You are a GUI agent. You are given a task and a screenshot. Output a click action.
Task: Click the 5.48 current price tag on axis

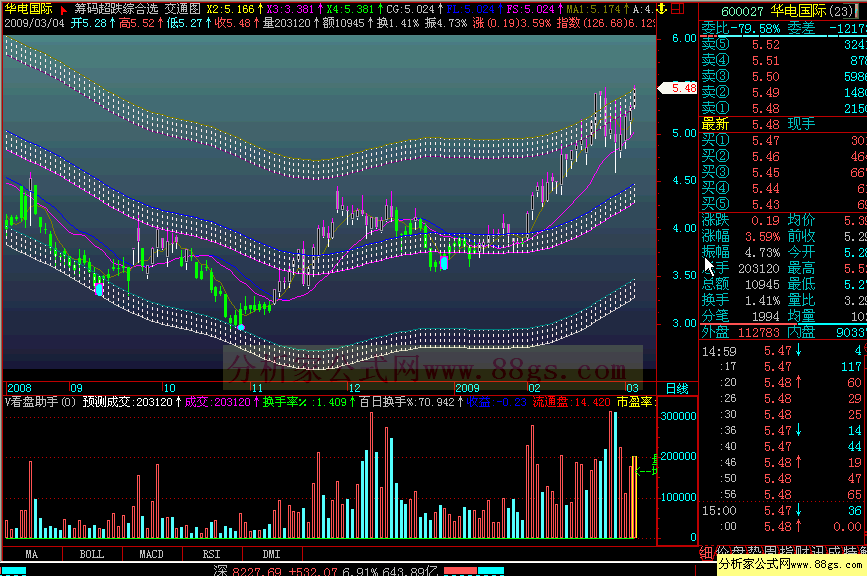click(x=678, y=88)
